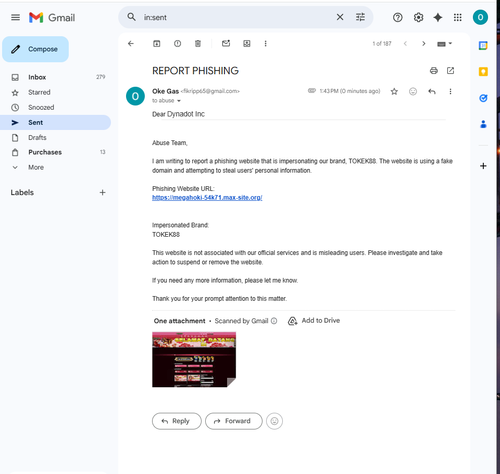500x474 pixels.
Task: Go to the older message arrow
Action: (x=424, y=43)
